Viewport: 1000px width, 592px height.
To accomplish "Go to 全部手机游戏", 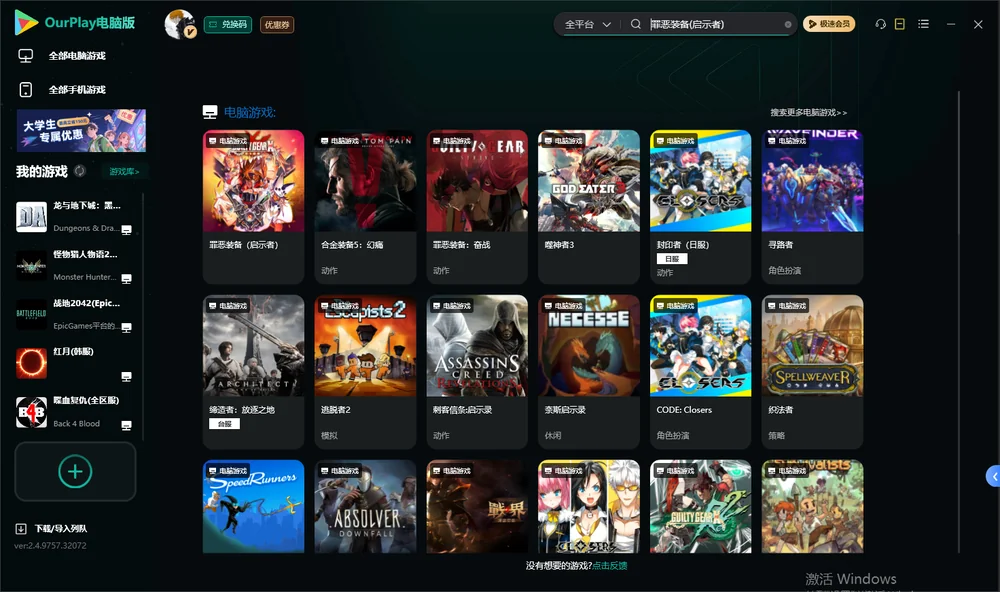I will 62,89.
